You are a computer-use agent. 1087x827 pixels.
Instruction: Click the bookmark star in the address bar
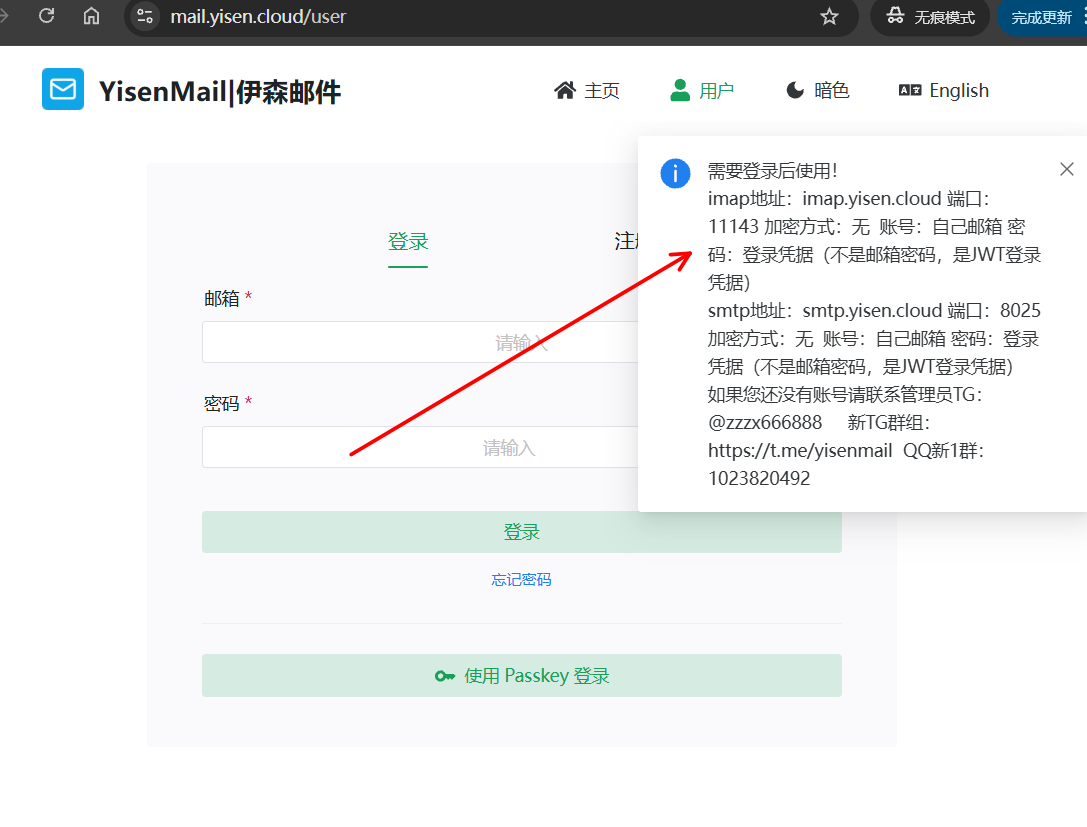pos(829,16)
